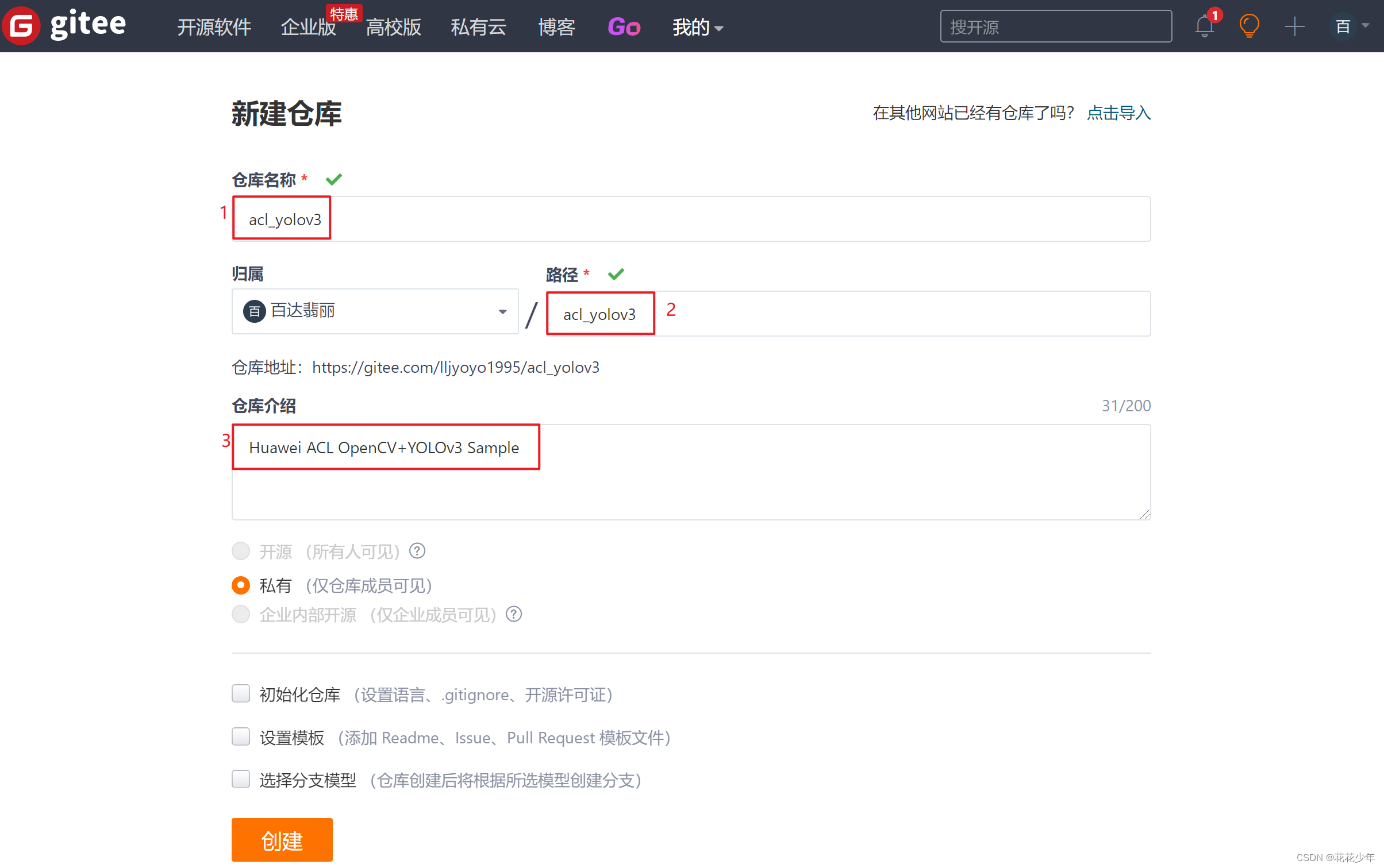This screenshot has width=1384, height=868.
Task: Select 高校版 in the navigation bar
Action: pos(393,26)
